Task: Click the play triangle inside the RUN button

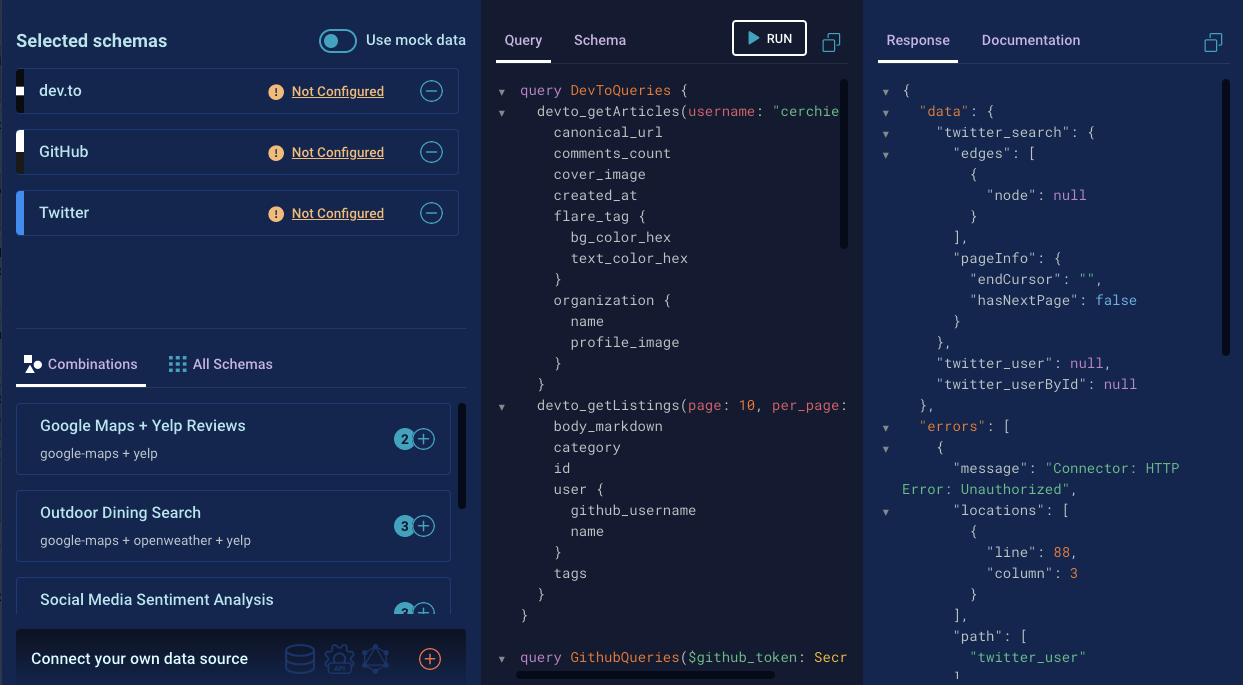Action: point(754,38)
